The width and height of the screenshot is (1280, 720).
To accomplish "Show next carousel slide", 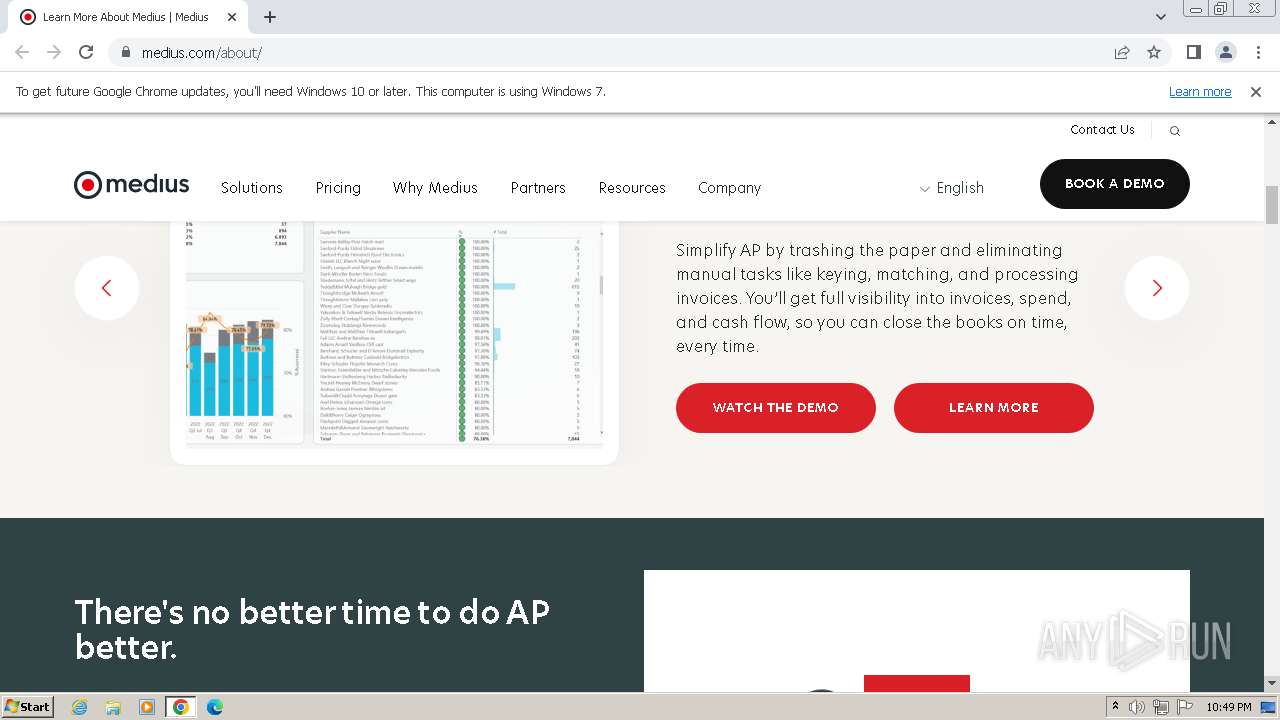I will [1157, 288].
